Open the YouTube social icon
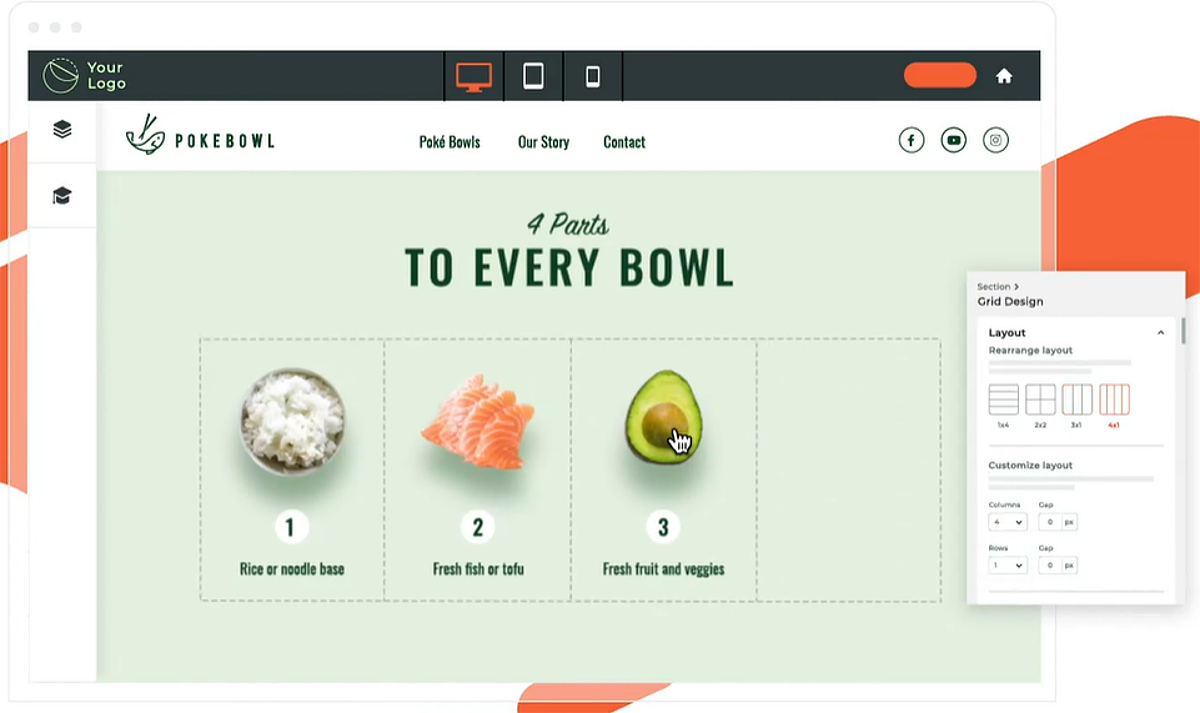This screenshot has width=1200, height=713. coord(954,140)
